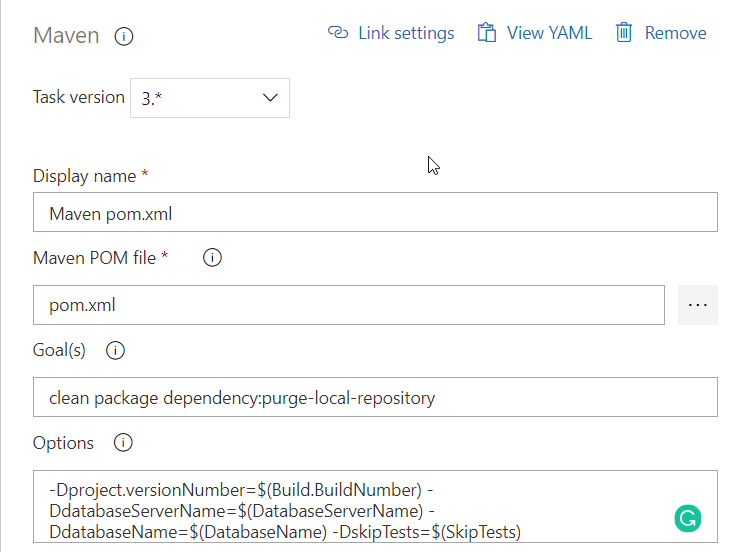Focus the Display name field 'Maven pom.xml'
Screen dimensions: 742x552
coord(375,213)
